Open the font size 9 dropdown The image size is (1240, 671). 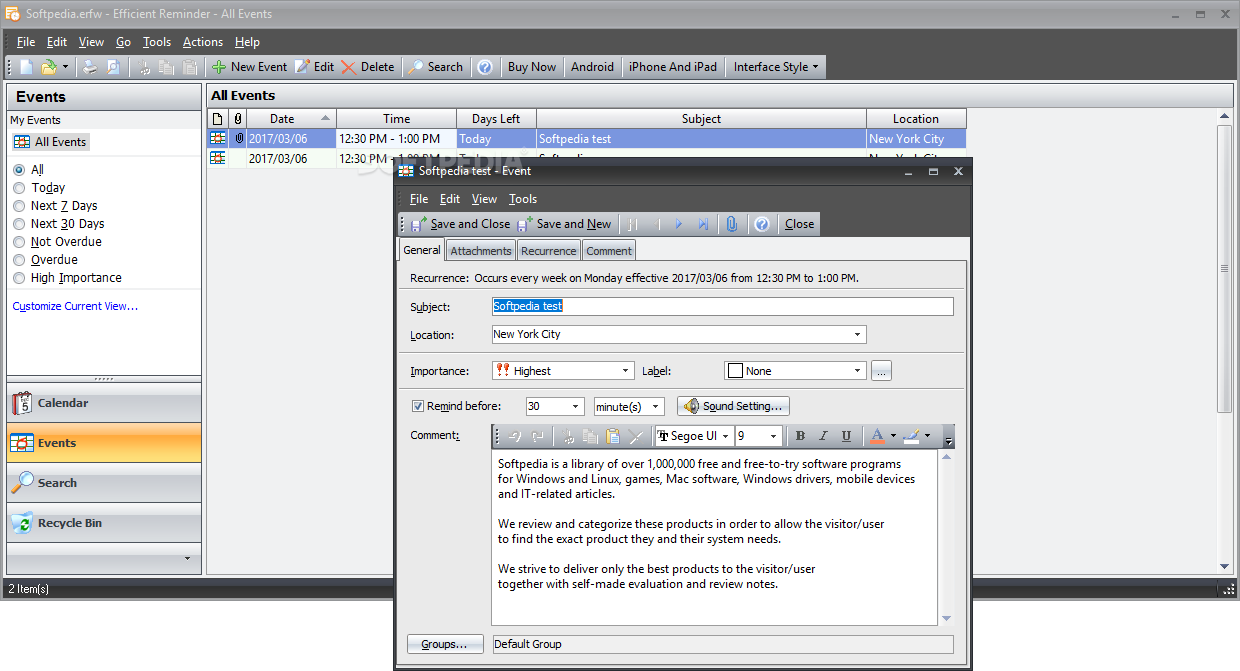click(774, 436)
